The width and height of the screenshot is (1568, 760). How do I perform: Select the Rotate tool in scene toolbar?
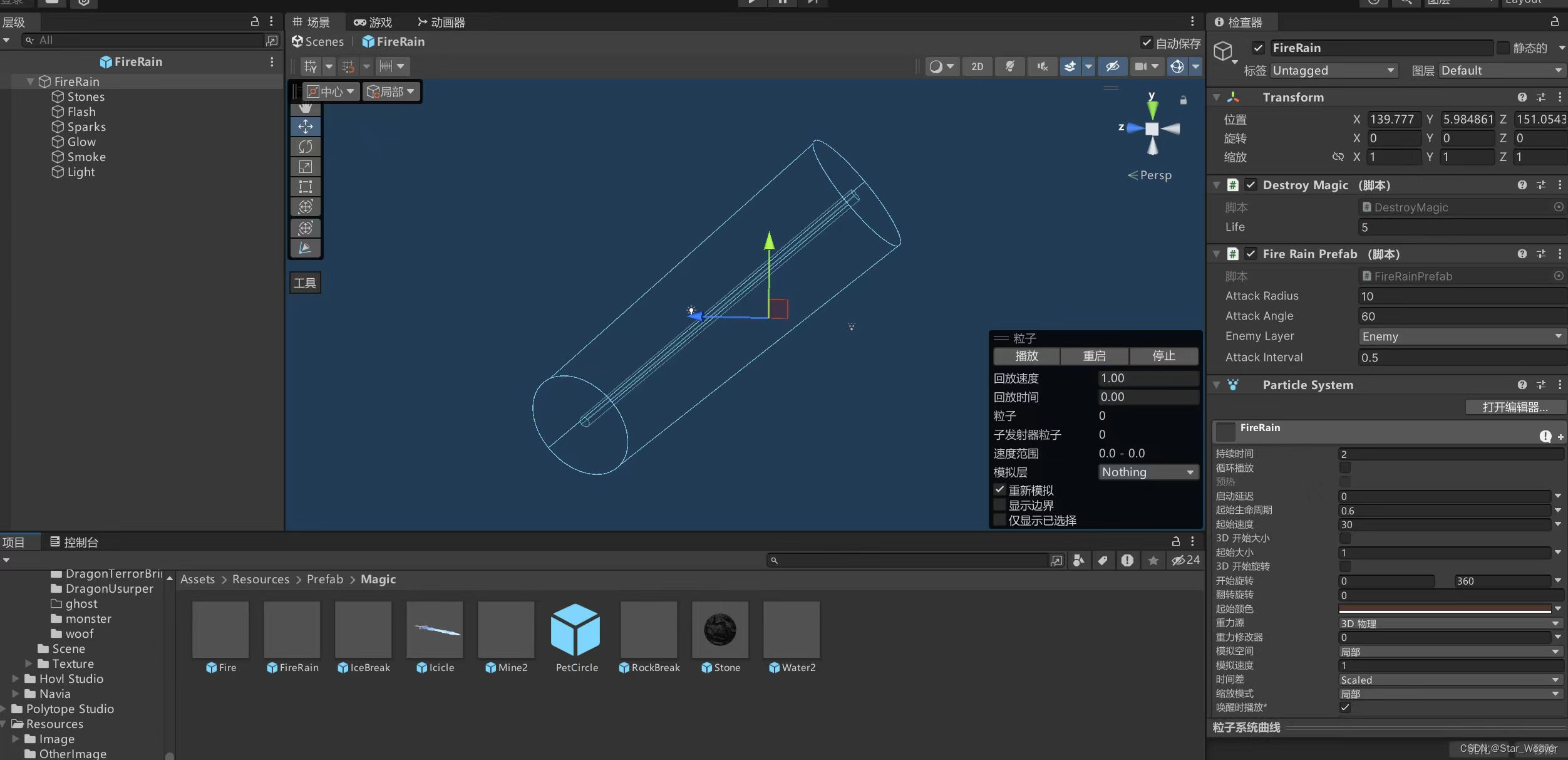click(x=306, y=147)
